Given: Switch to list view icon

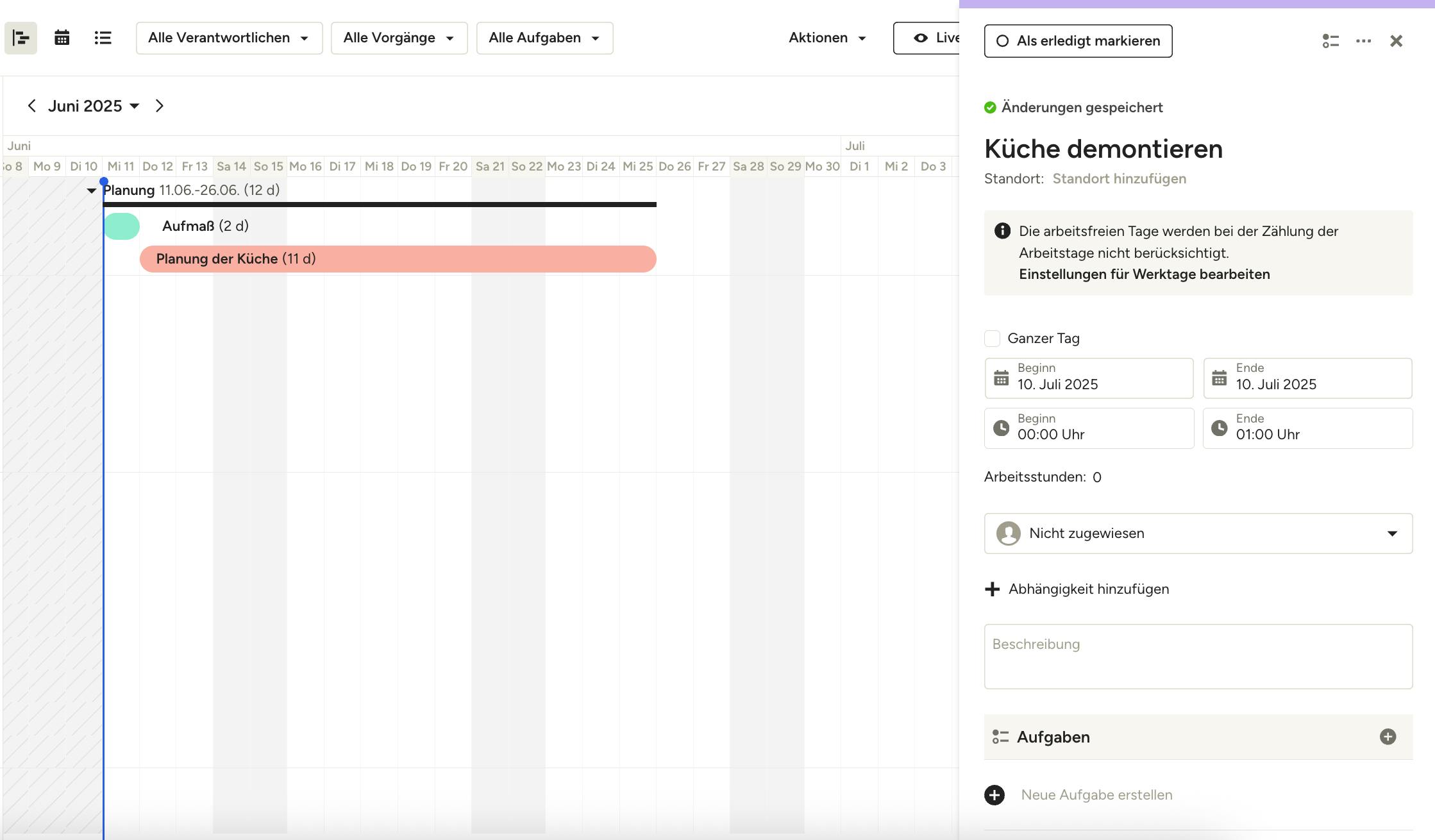Looking at the screenshot, I should (x=103, y=38).
